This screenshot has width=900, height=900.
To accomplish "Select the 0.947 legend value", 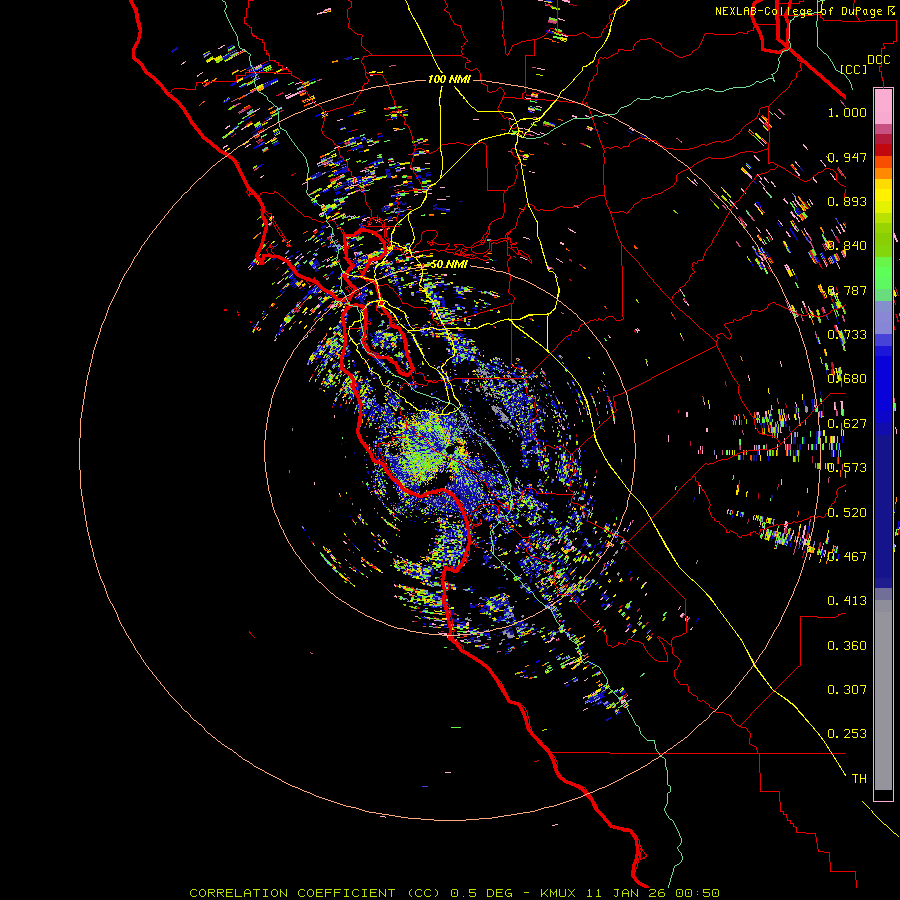I will (847, 157).
